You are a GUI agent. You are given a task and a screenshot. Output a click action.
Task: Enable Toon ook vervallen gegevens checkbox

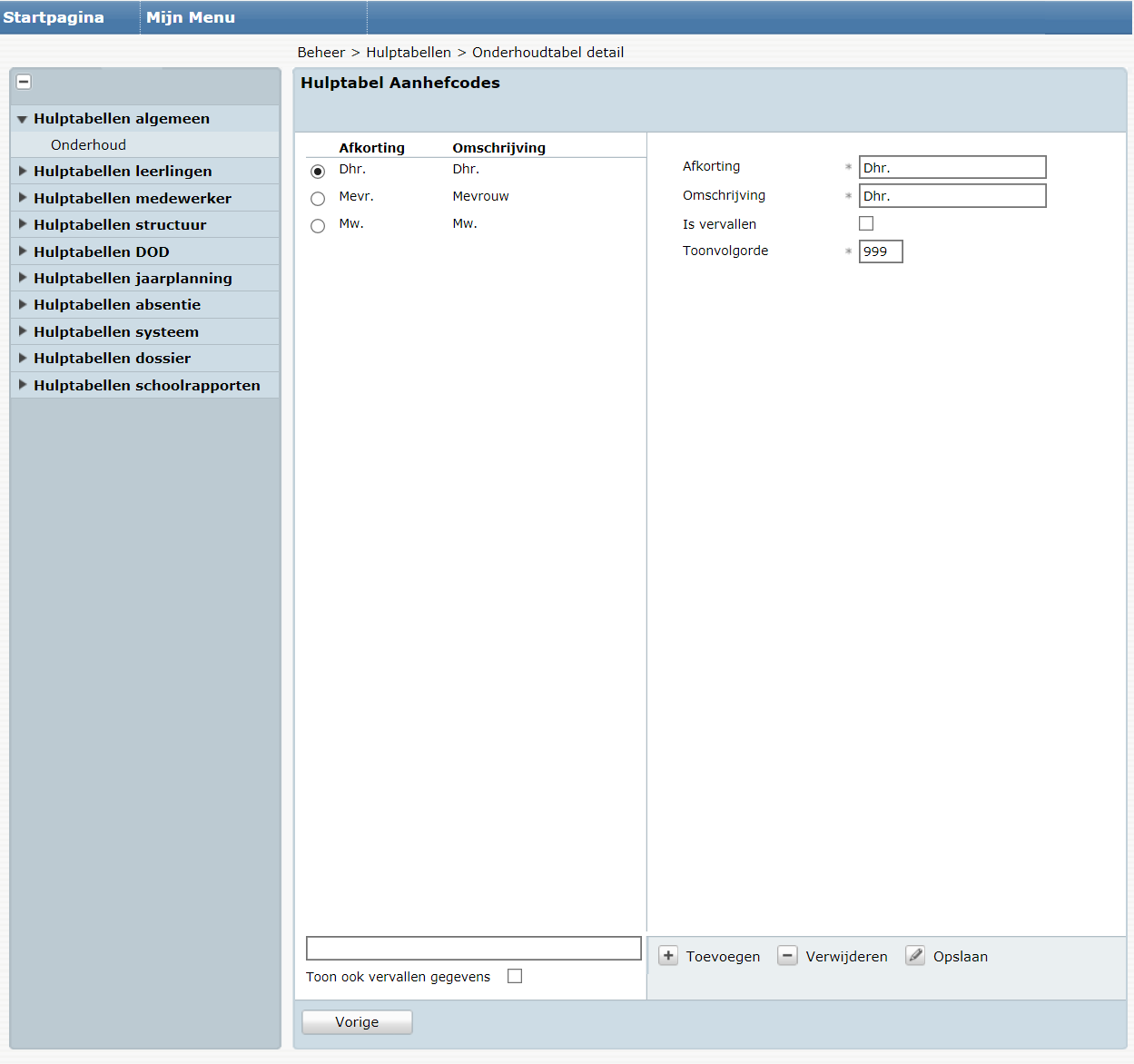[515, 976]
